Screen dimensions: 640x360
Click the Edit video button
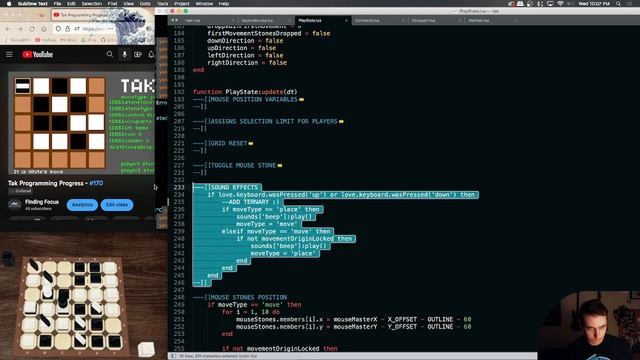(117, 204)
